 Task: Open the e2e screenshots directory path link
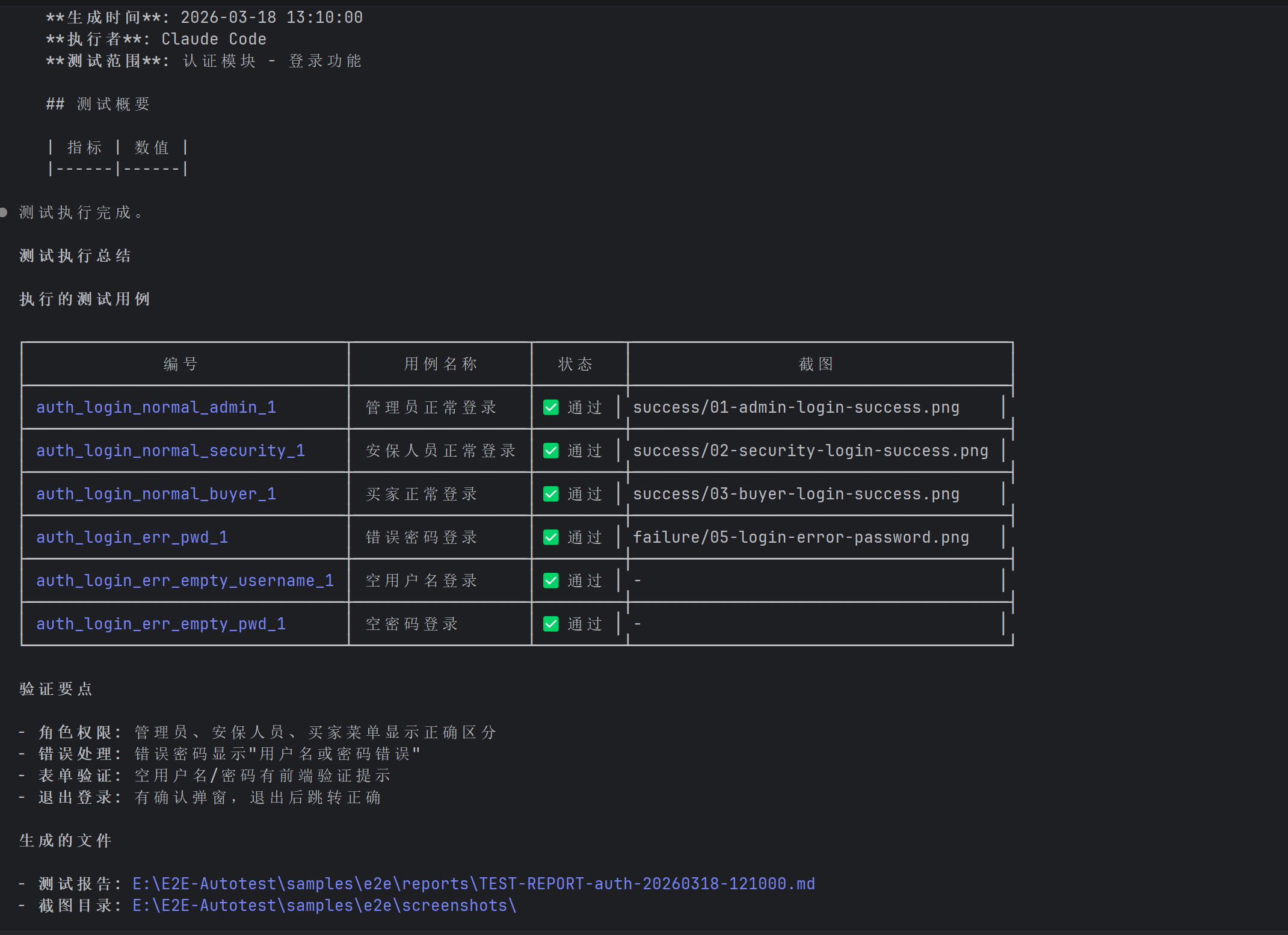click(x=324, y=906)
